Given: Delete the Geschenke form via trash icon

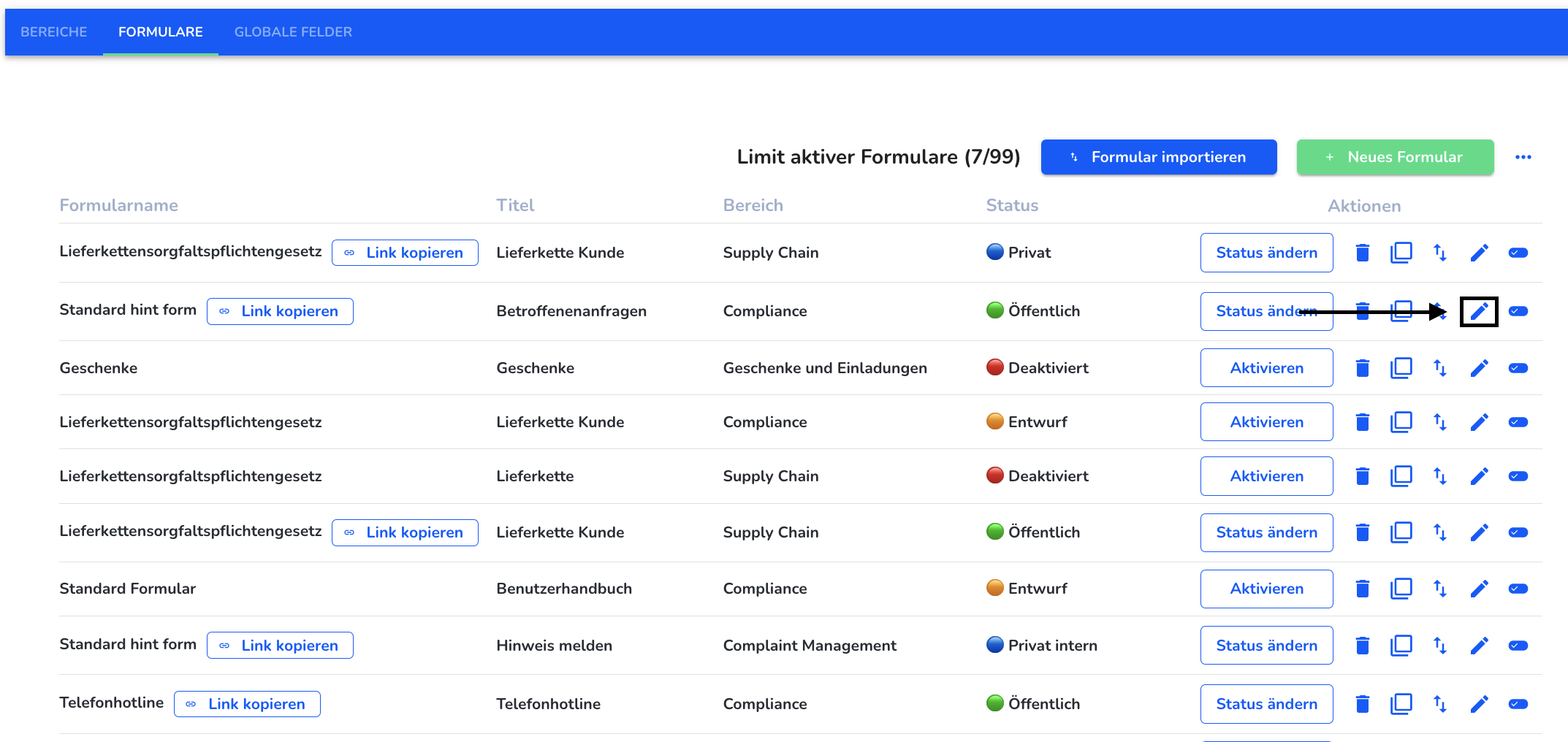Looking at the screenshot, I should (x=1362, y=368).
